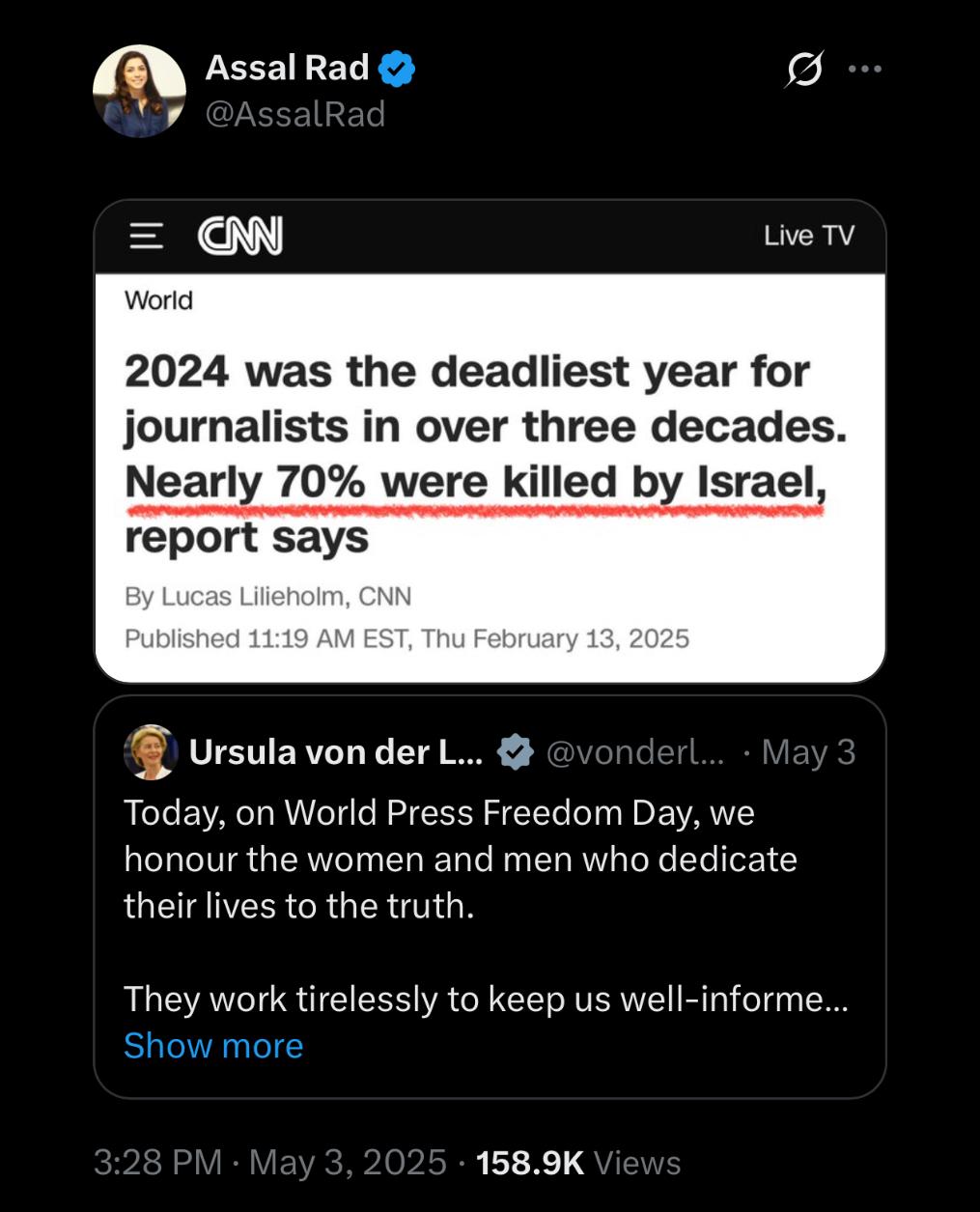
Task: Click the CNN logo in screenshot
Action: [x=240, y=236]
